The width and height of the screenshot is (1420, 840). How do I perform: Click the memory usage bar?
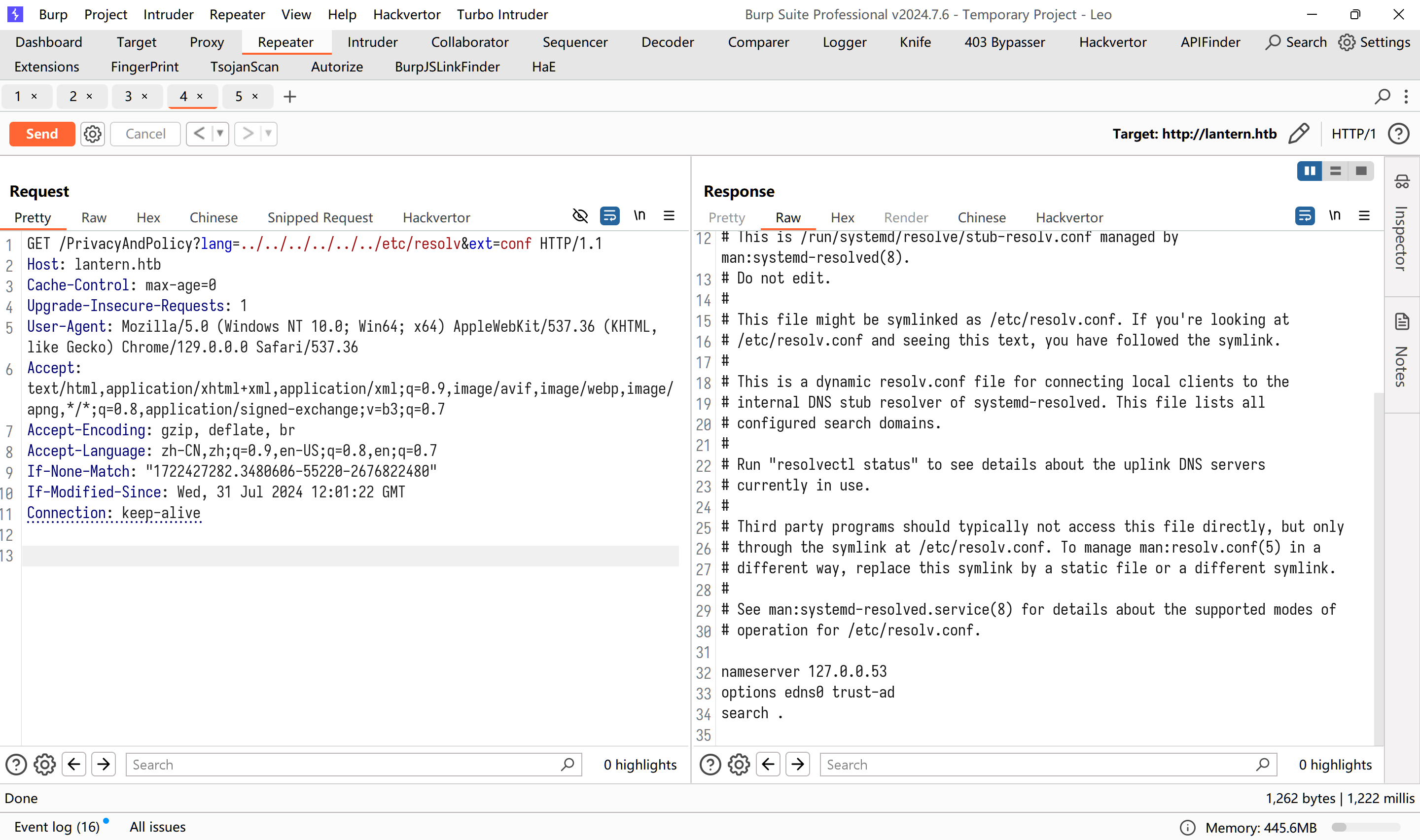pyautogui.click(x=1365, y=828)
